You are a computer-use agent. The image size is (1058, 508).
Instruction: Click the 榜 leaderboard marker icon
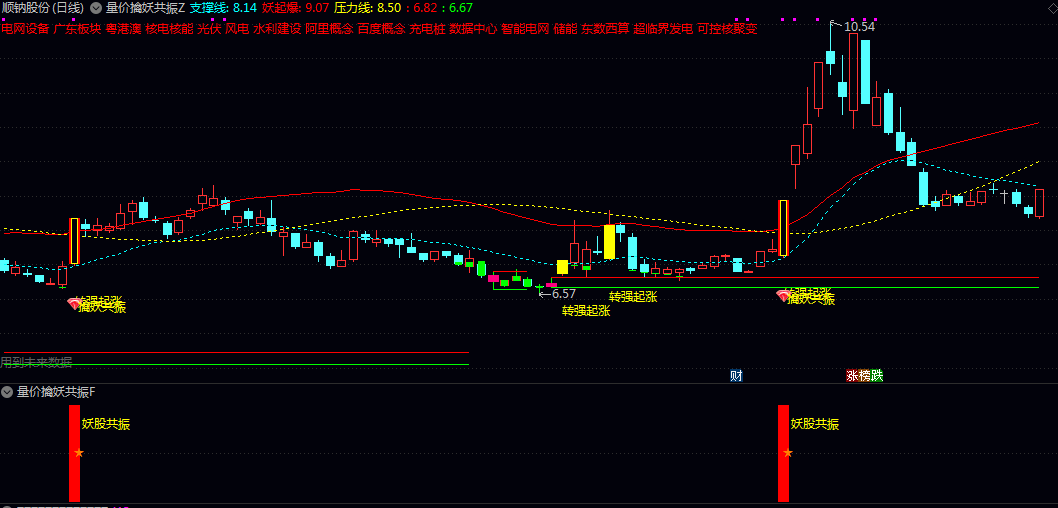pyautogui.click(x=864, y=376)
